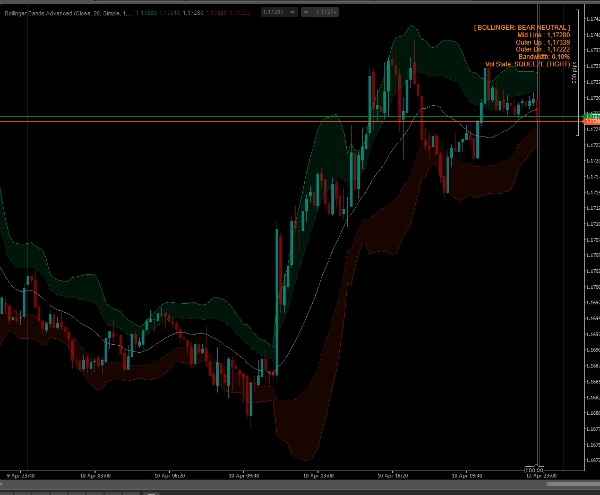The image size is (600, 495).
Task: Click the BOLLINGER: BEAR NEUTRAL status text
Action: click(x=522, y=28)
